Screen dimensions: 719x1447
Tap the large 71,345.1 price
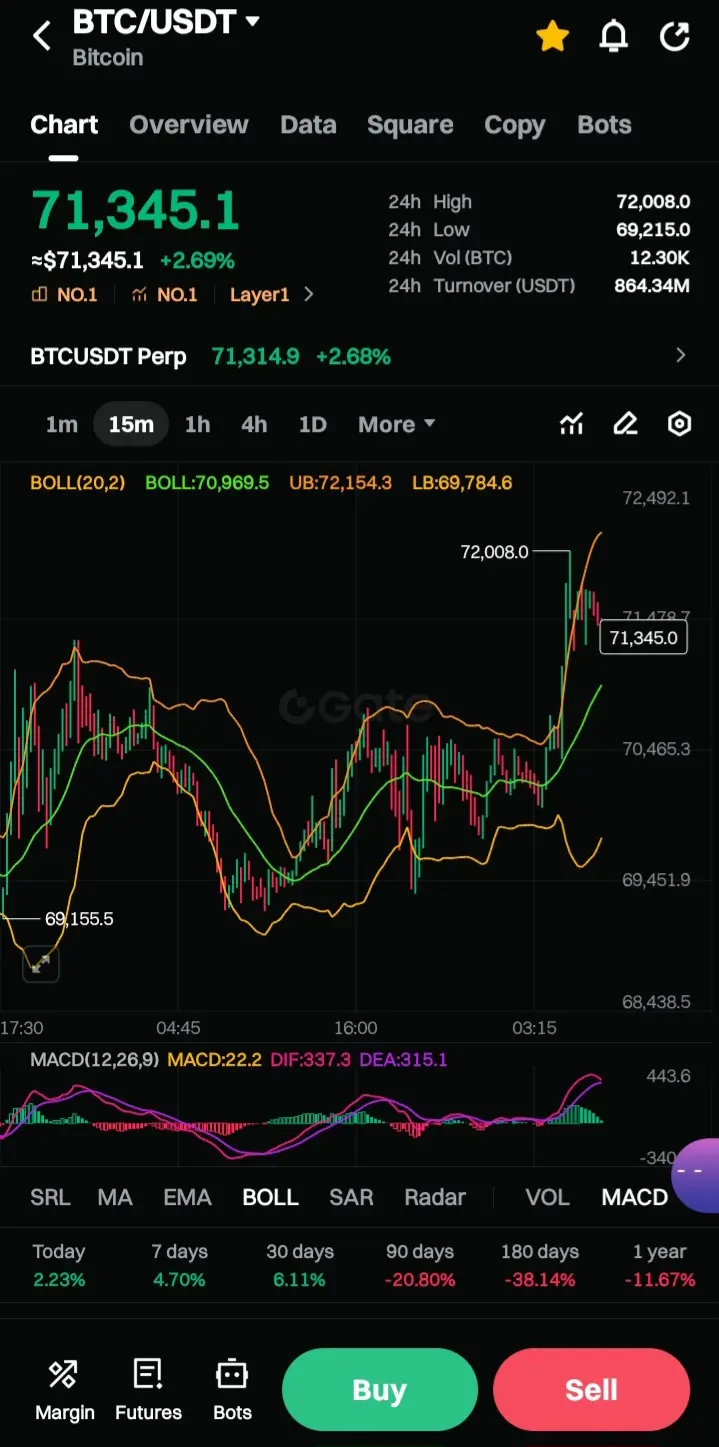[135, 211]
